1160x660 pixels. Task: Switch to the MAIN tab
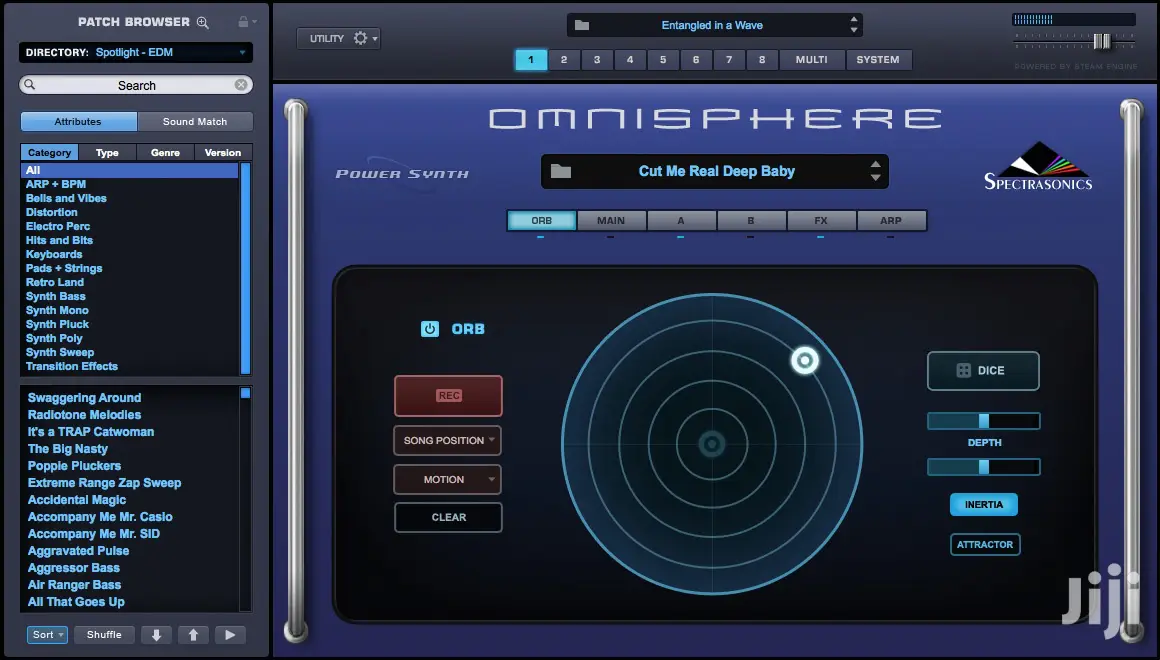pos(611,220)
